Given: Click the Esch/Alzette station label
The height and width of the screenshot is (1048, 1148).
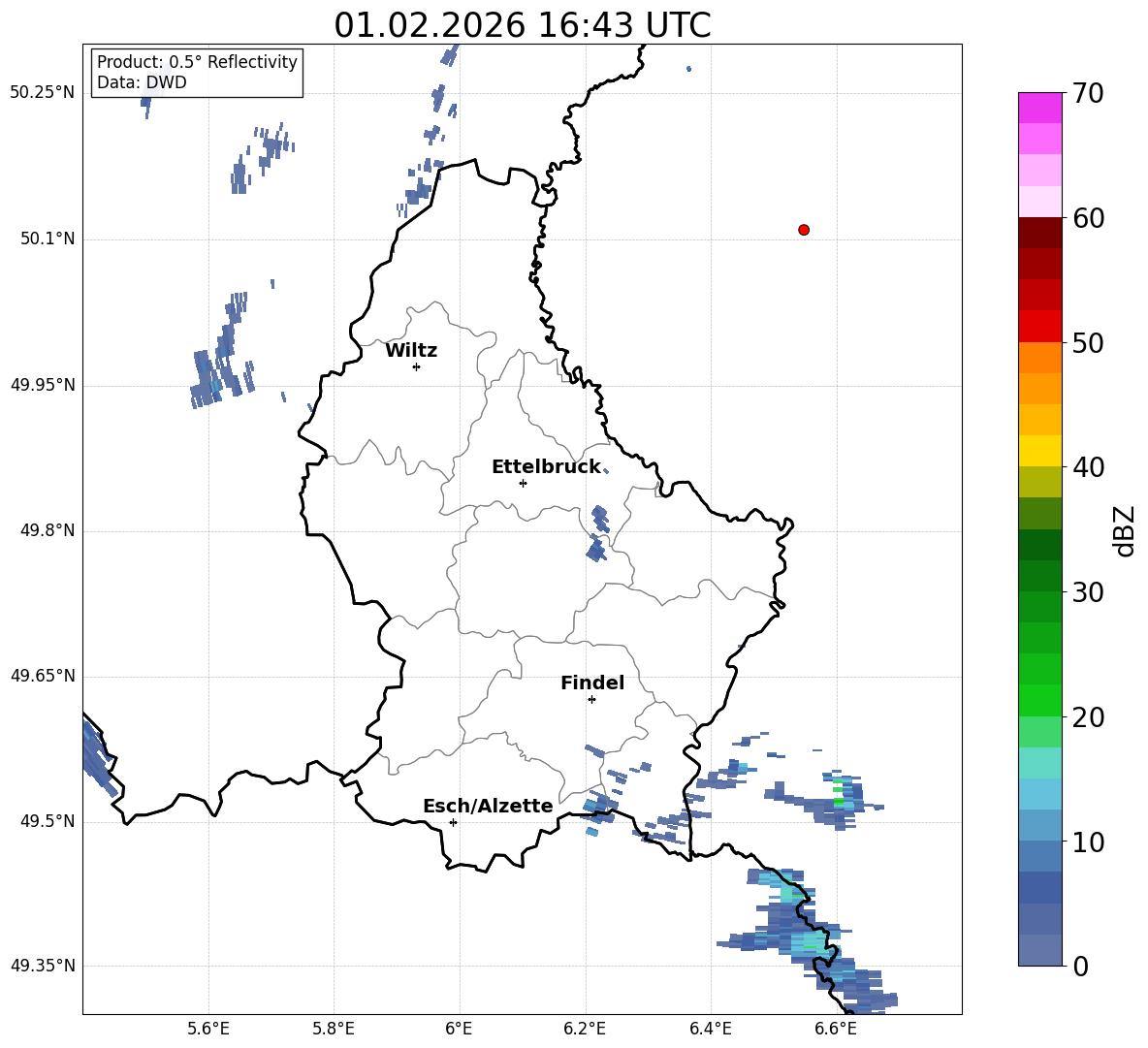Looking at the screenshot, I should (488, 806).
